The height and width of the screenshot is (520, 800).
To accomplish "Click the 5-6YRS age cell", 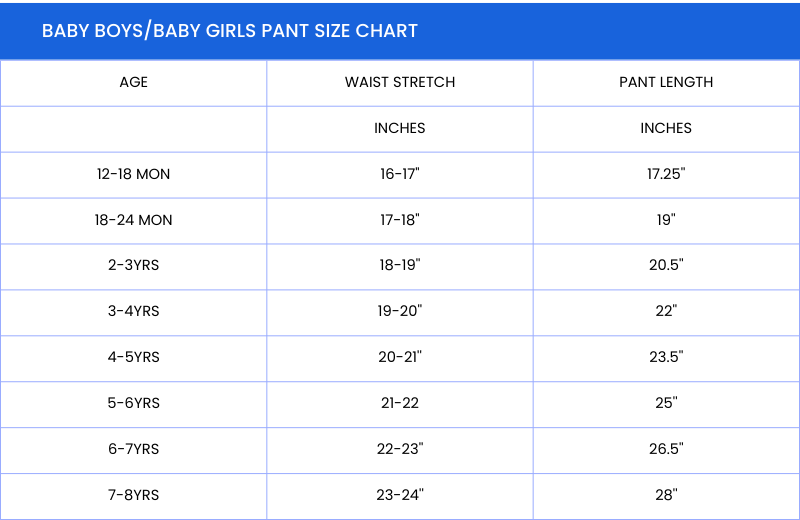I will coord(133,404).
